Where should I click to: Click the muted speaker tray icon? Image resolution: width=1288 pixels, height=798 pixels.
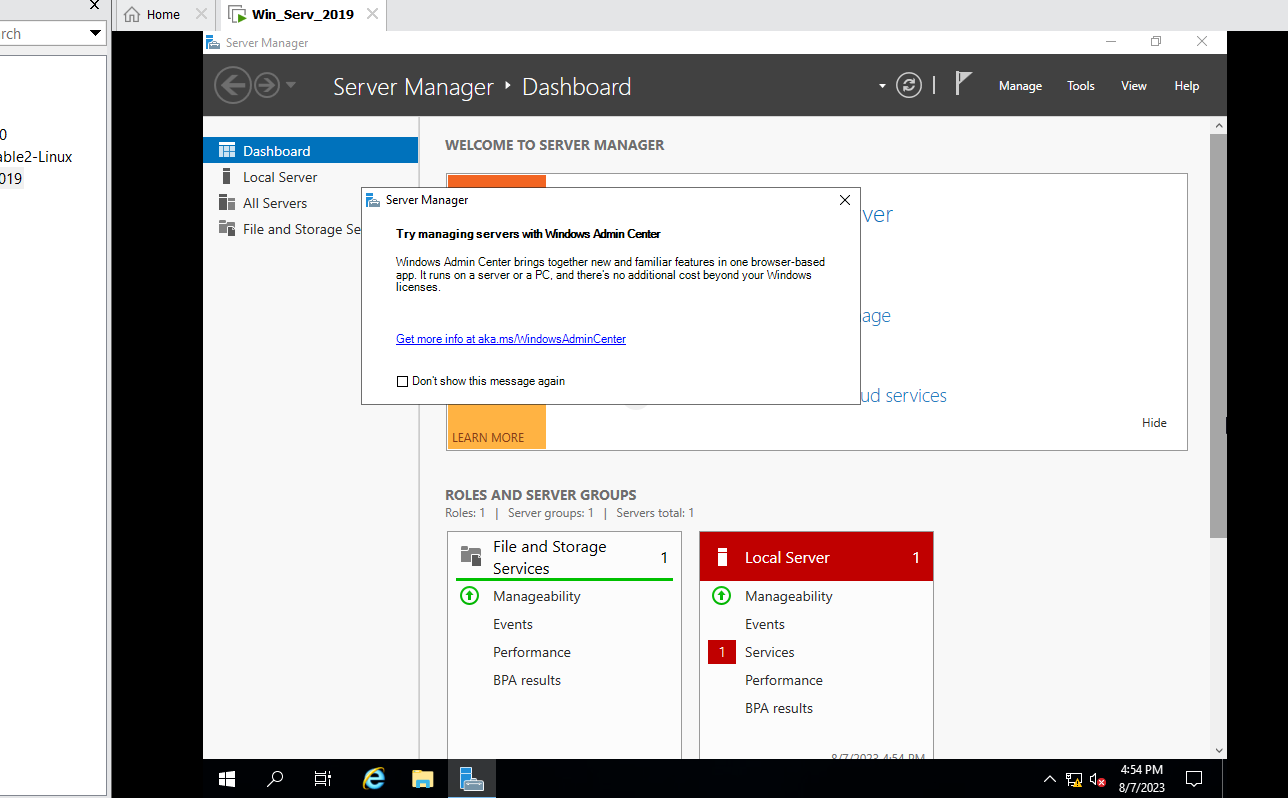1097,779
